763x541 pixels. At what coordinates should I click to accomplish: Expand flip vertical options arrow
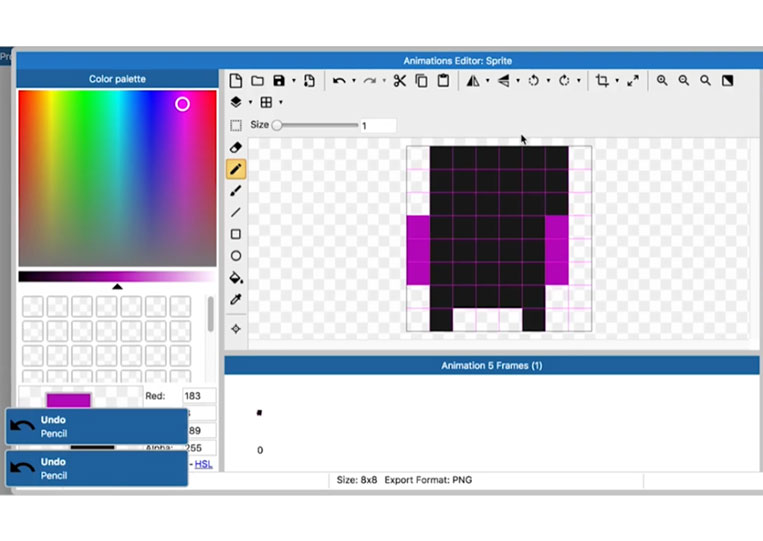click(x=518, y=81)
